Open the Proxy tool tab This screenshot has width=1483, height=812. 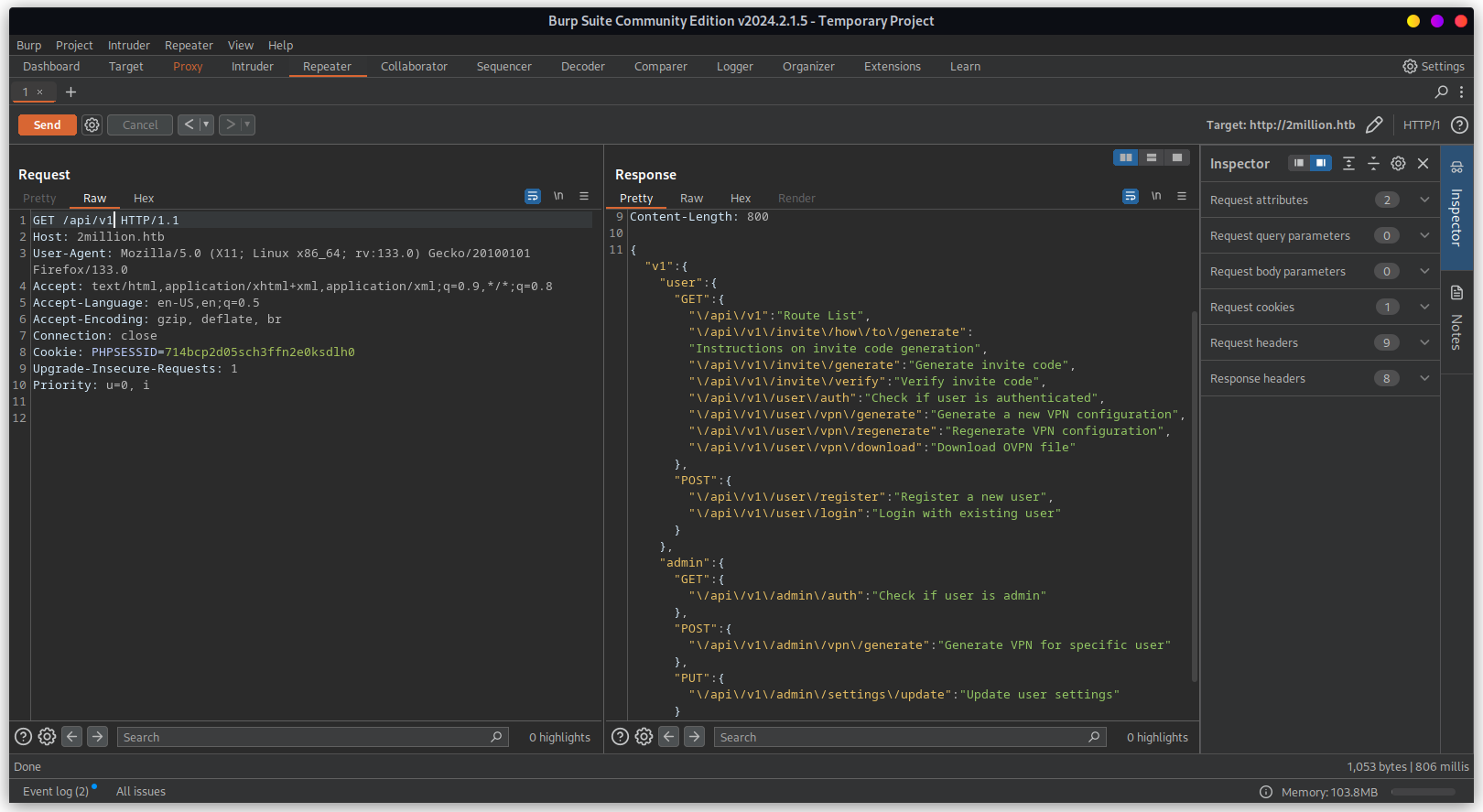point(188,66)
